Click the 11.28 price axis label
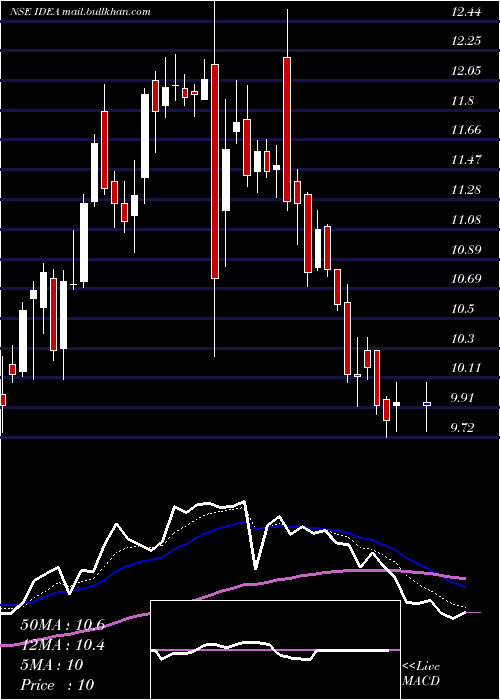 pos(466,190)
